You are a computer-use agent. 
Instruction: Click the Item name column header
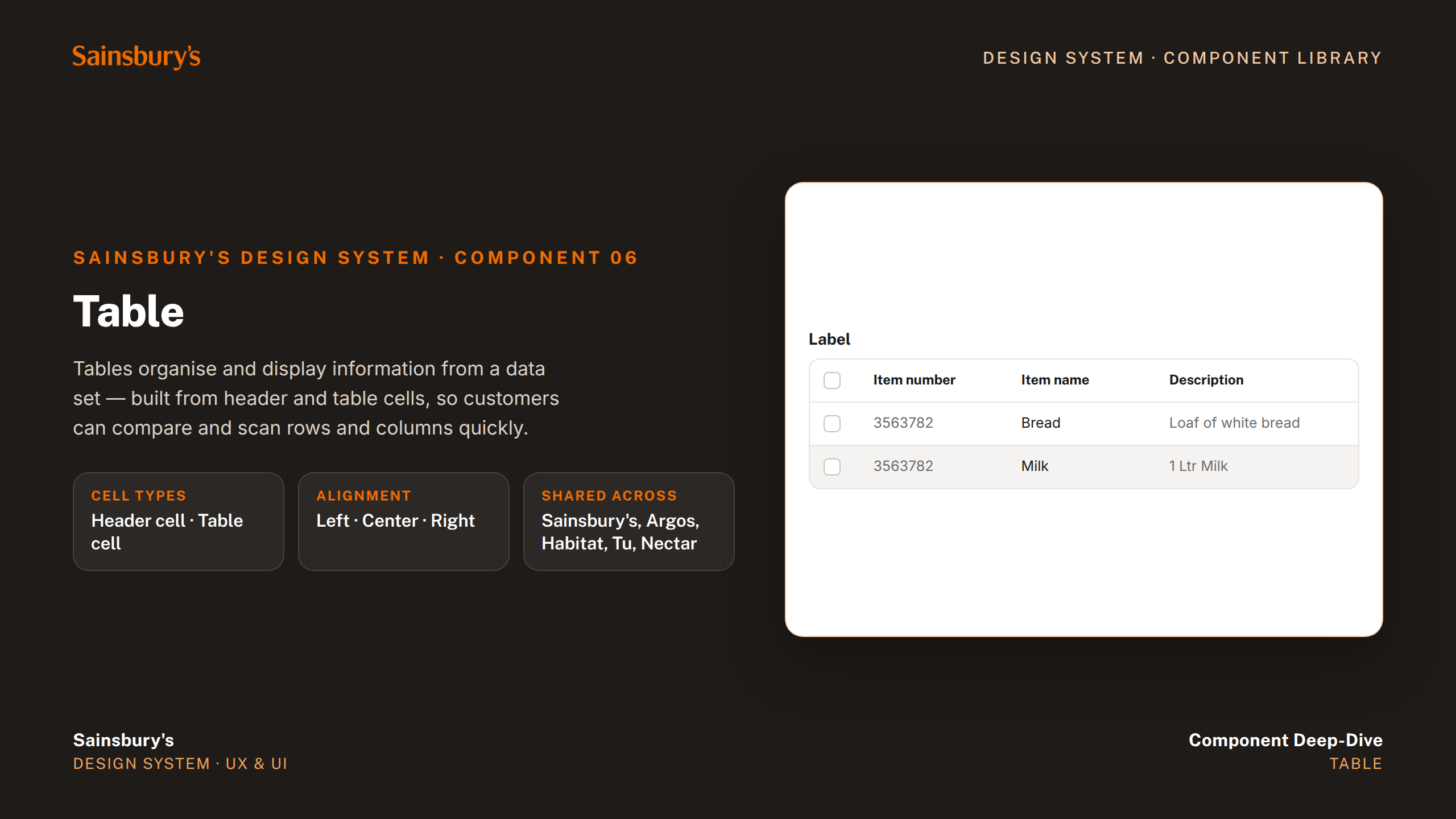click(1055, 380)
